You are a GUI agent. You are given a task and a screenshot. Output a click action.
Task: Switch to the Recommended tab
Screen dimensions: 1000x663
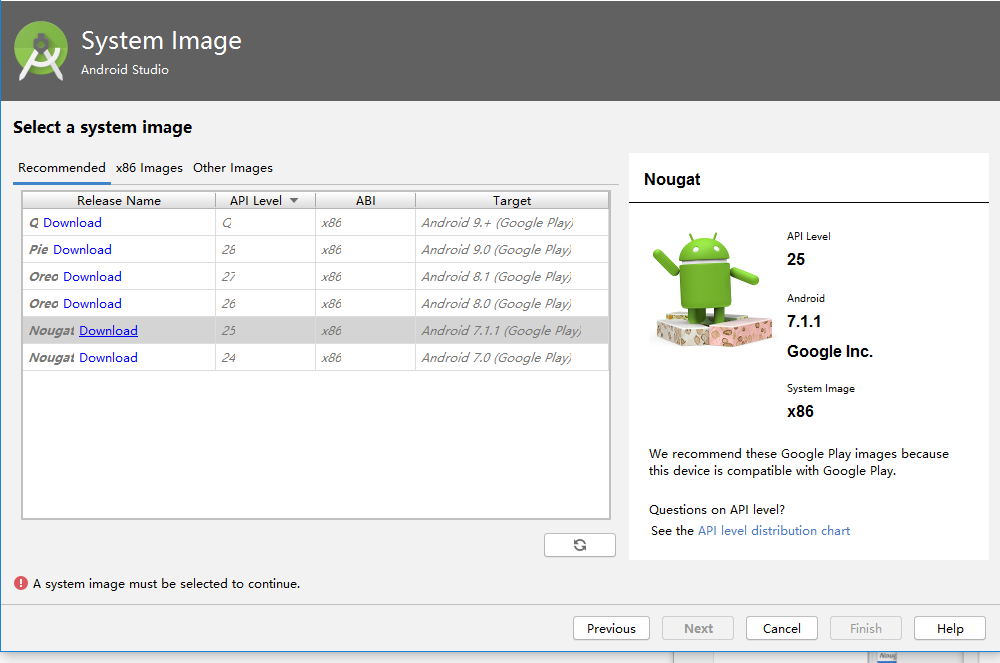pos(62,168)
